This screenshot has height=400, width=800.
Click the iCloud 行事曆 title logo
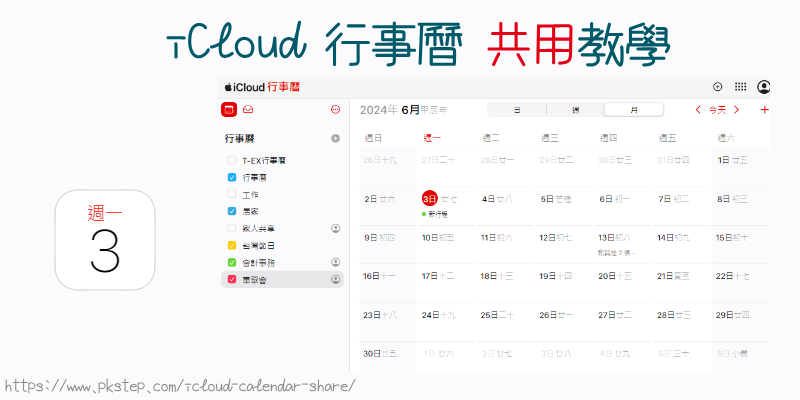tap(262, 87)
